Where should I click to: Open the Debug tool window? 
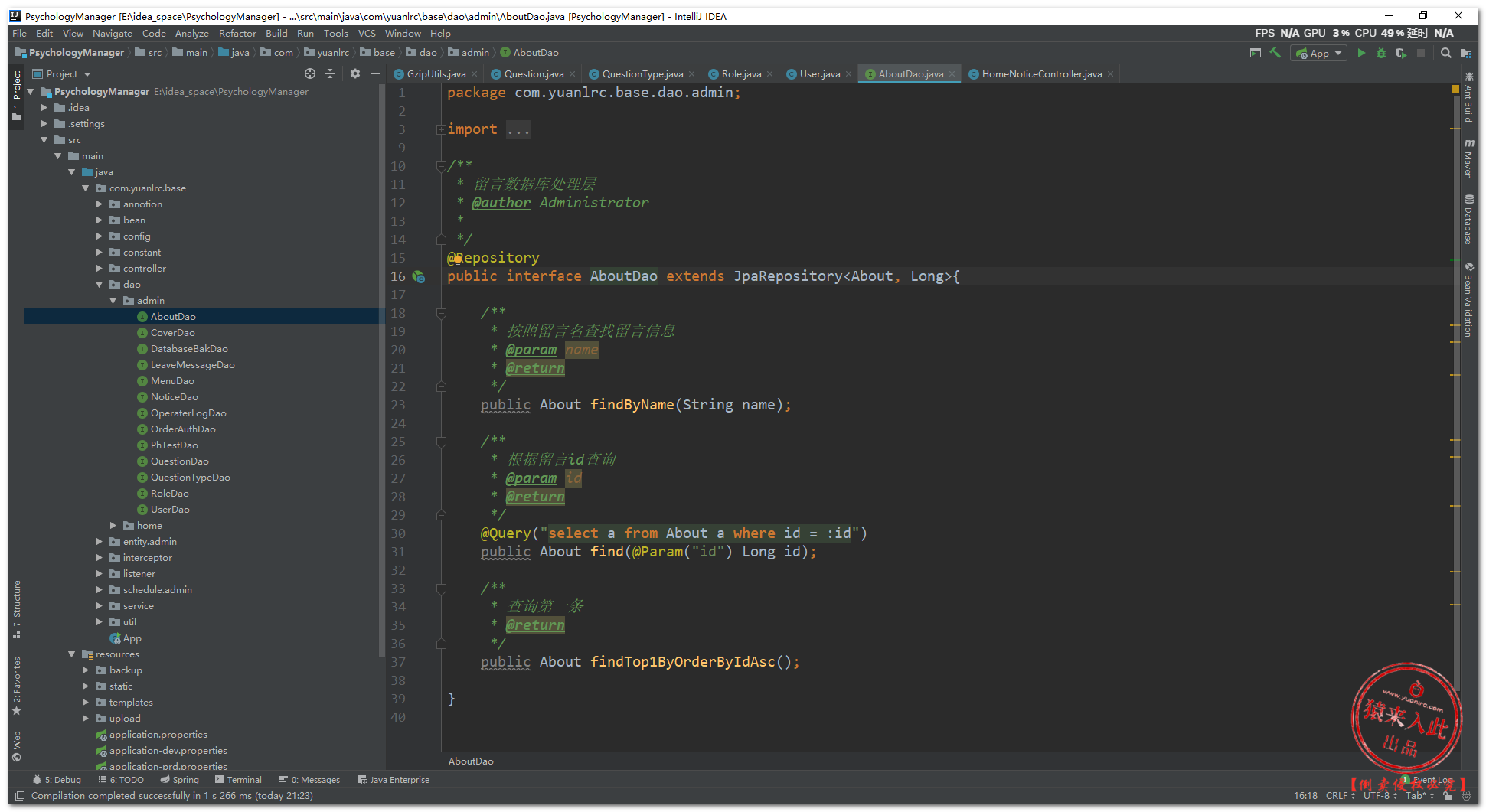point(57,780)
